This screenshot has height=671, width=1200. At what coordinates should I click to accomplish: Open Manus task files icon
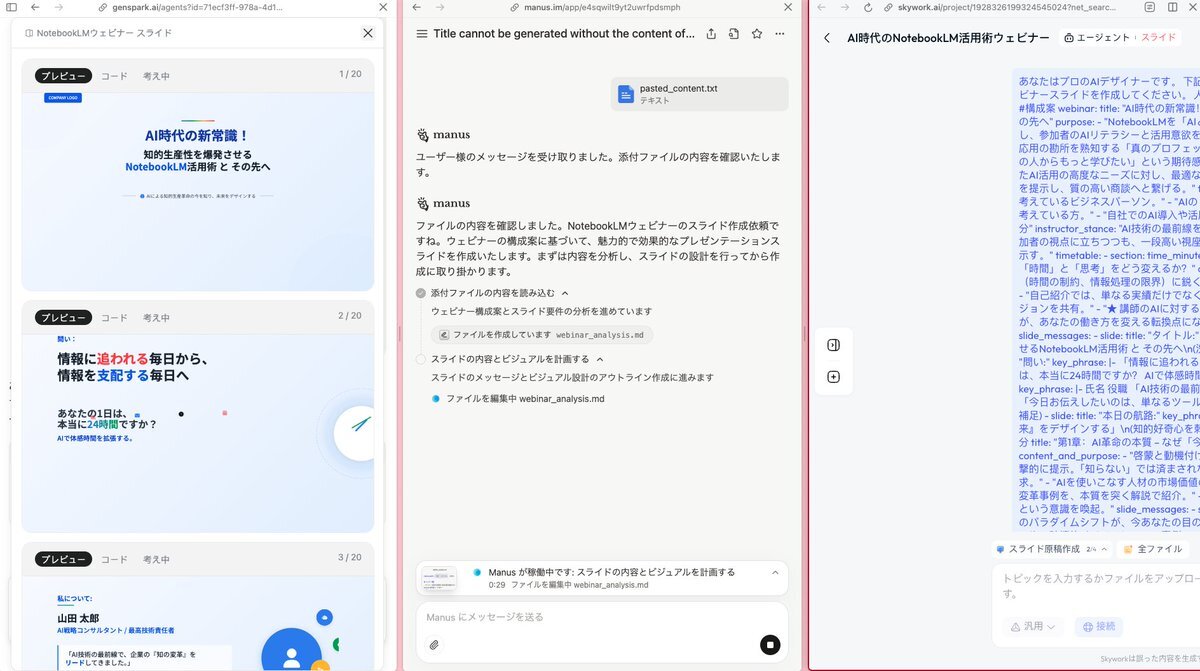point(734,34)
